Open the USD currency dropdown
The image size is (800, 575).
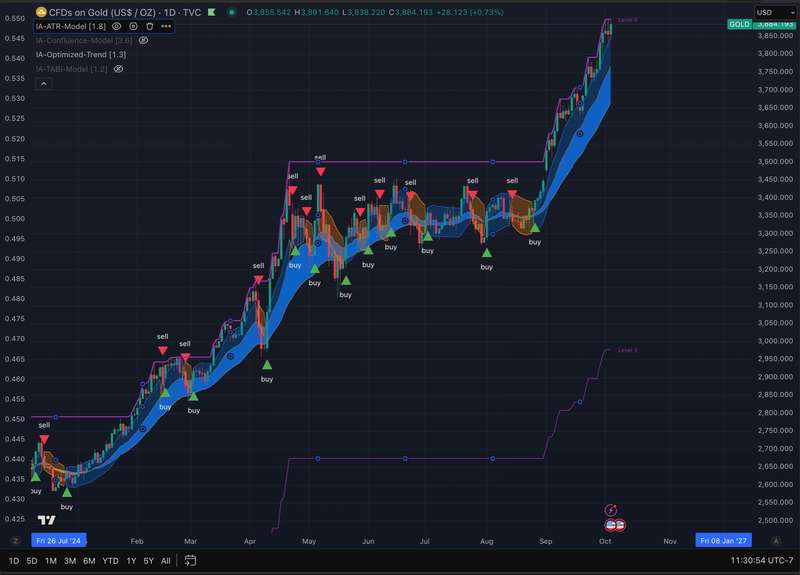[774, 12]
